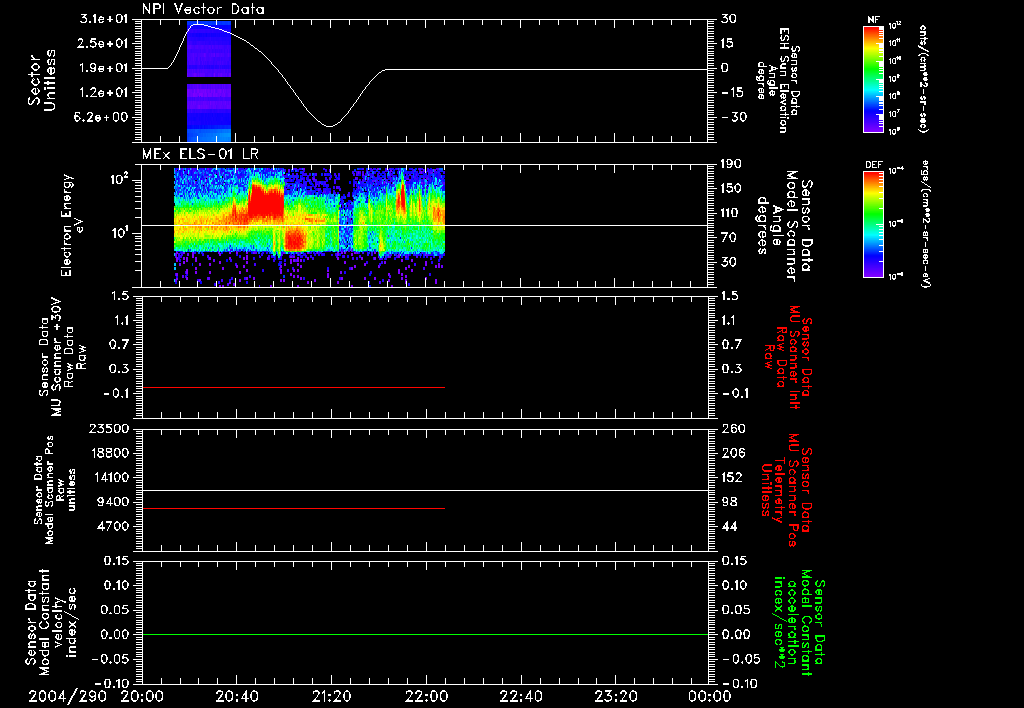The height and width of the screenshot is (708, 1024).
Task: Click the 'ESH Sun Elevation Angle' axis label
Action: click(778, 80)
